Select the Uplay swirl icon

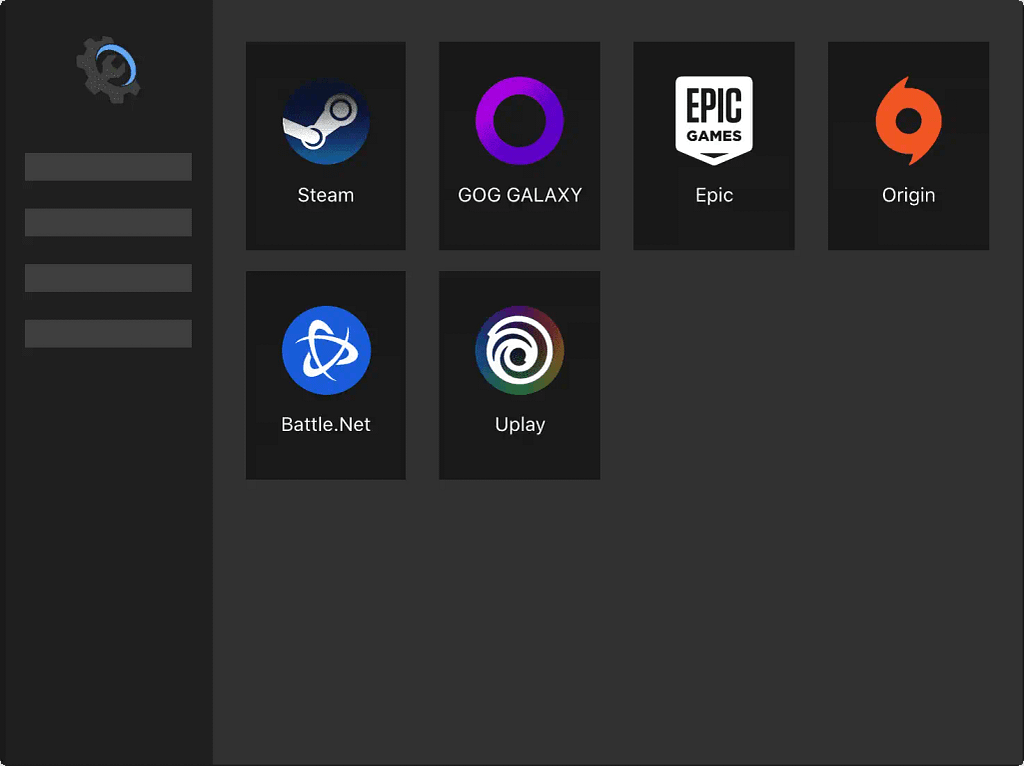click(519, 350)
